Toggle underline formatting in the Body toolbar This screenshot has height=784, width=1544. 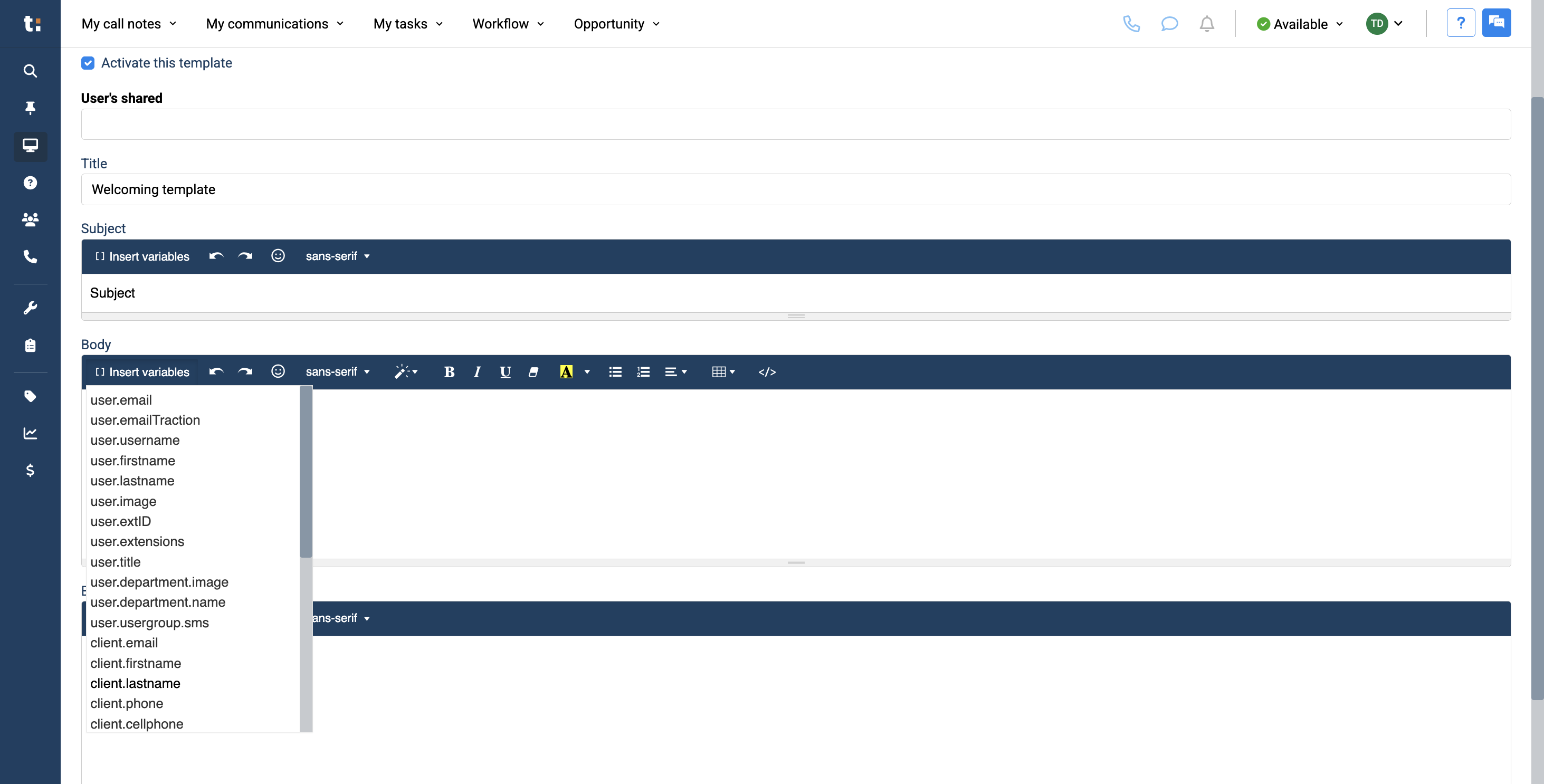pos(506,371)
